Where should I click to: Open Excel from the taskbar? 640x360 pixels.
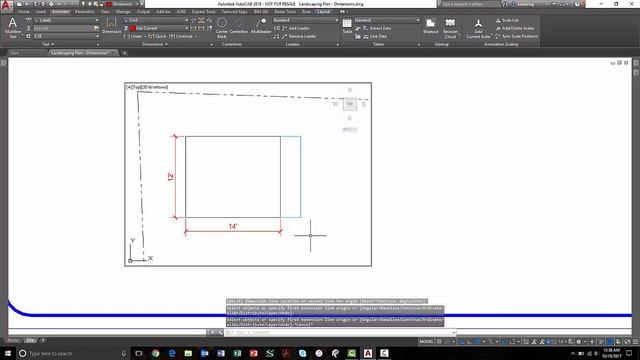click(237, 353)
